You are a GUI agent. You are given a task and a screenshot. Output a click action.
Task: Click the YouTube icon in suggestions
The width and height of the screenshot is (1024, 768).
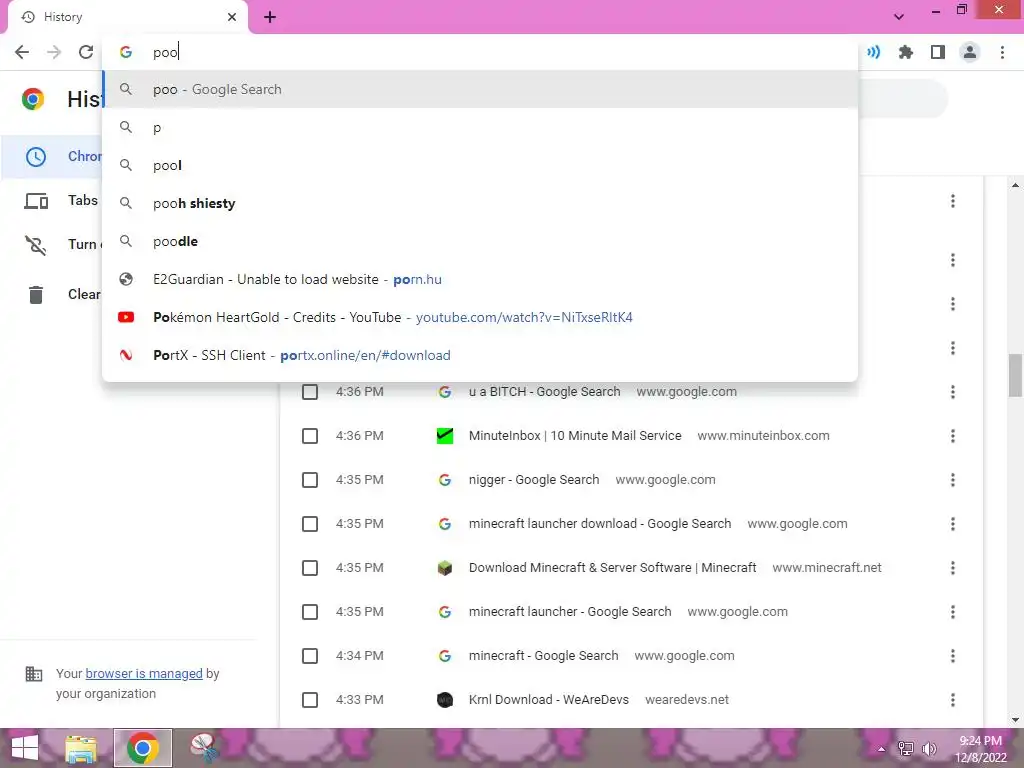126,317
